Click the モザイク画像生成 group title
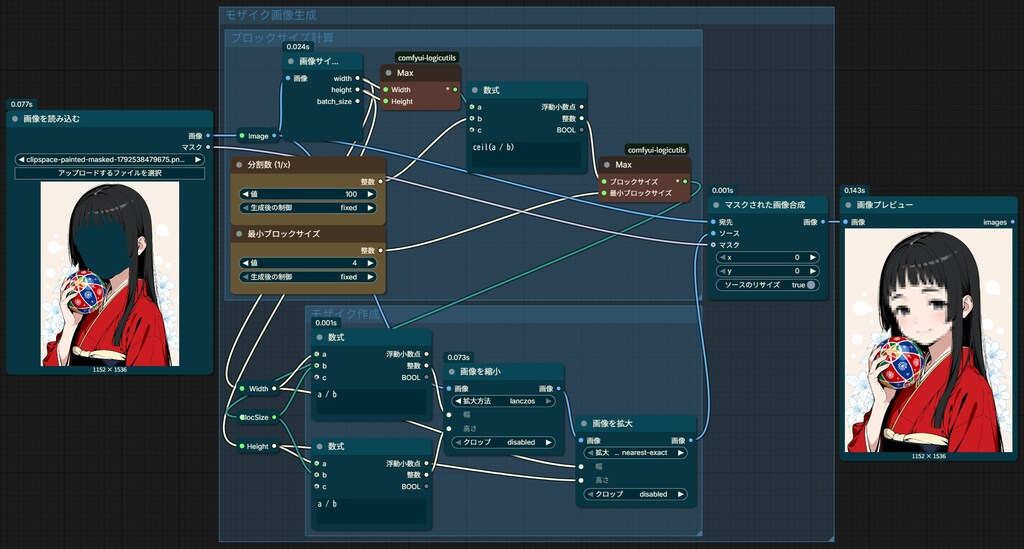Viewport: 1024px width, 549px height. [270, 15]
